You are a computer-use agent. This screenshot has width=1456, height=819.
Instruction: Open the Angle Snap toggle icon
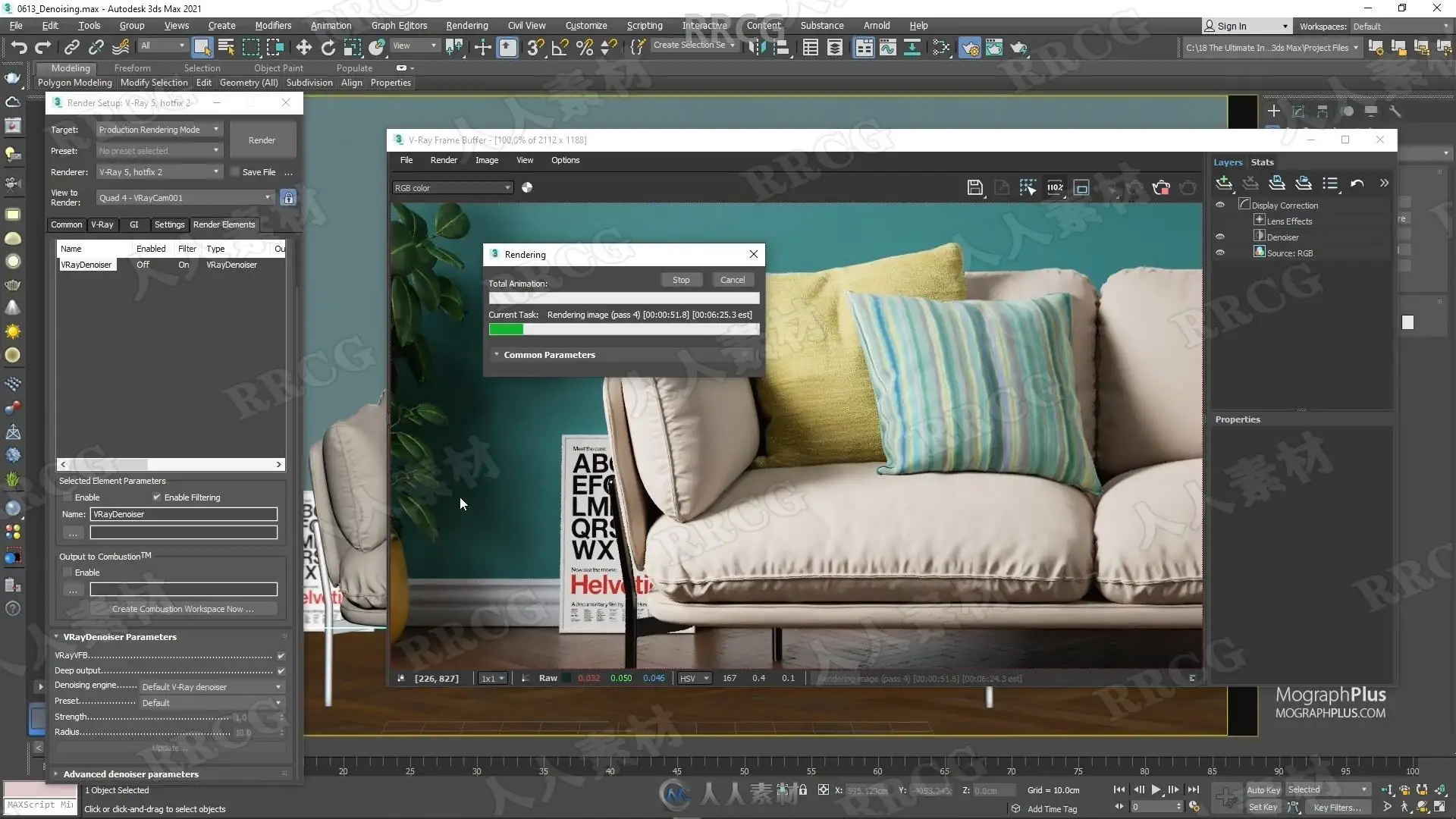tap(560, 48)
